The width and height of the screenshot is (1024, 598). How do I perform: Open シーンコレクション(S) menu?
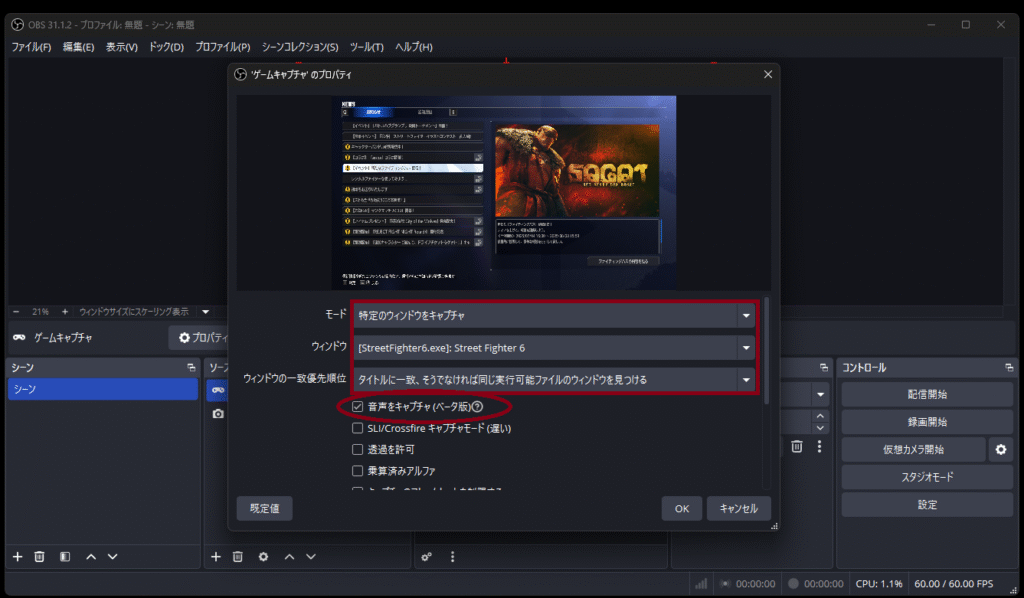tap(300, 47)
